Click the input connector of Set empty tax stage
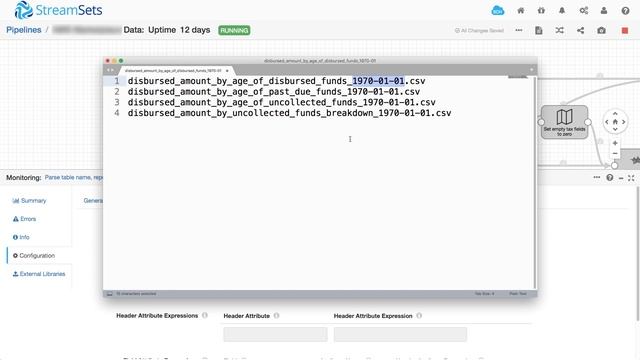Image resolution: width=640 pixels, height=360 pixels. [x=541, y=122]
